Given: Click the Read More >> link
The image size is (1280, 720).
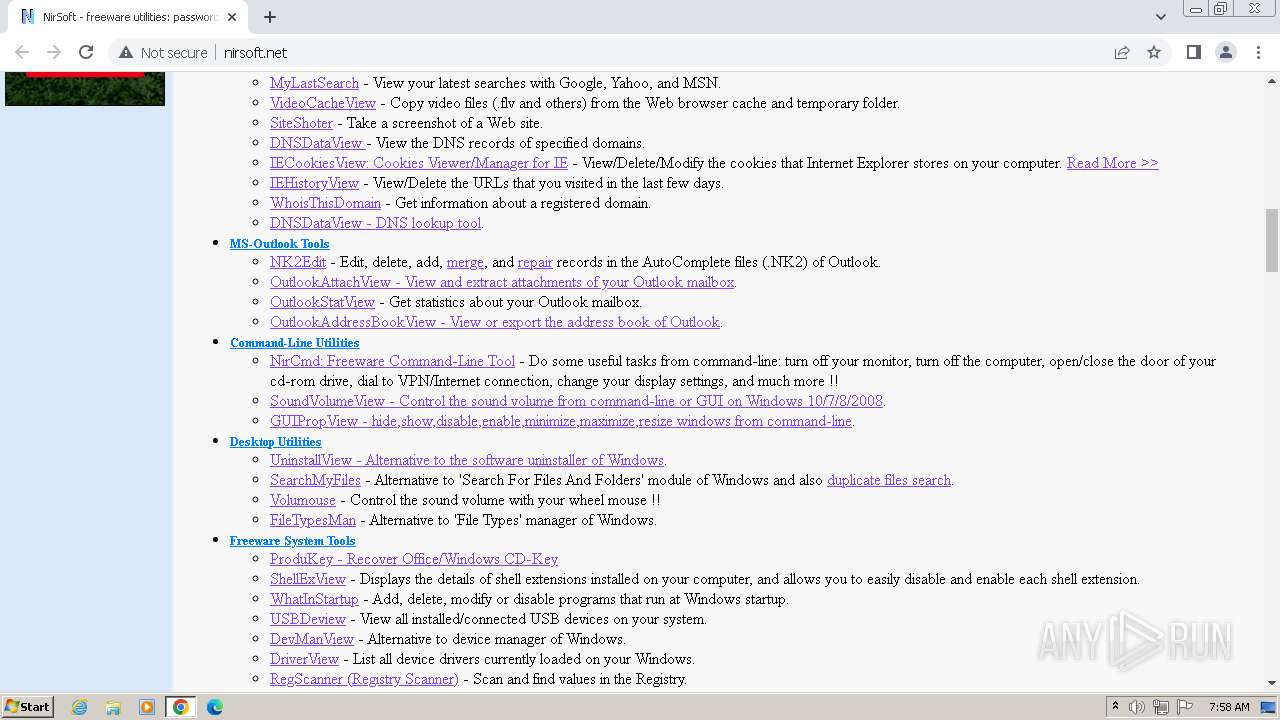Looking at the screenshot, I should 1112,163.
